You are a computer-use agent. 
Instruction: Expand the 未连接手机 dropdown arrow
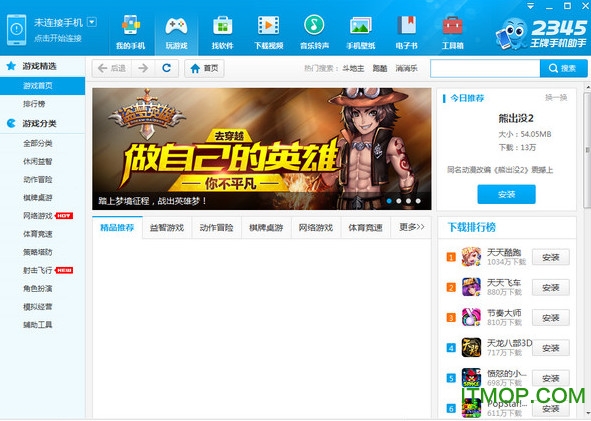(x=92, y=22)
